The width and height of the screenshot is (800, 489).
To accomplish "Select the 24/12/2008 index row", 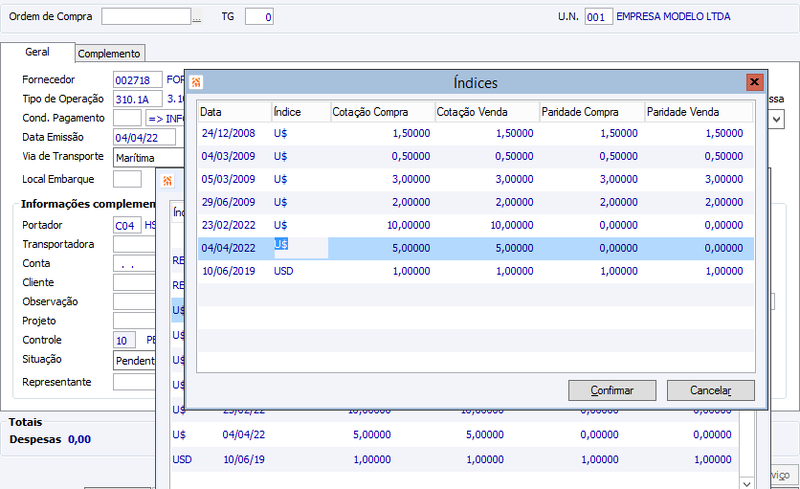I will pos(476,134).
